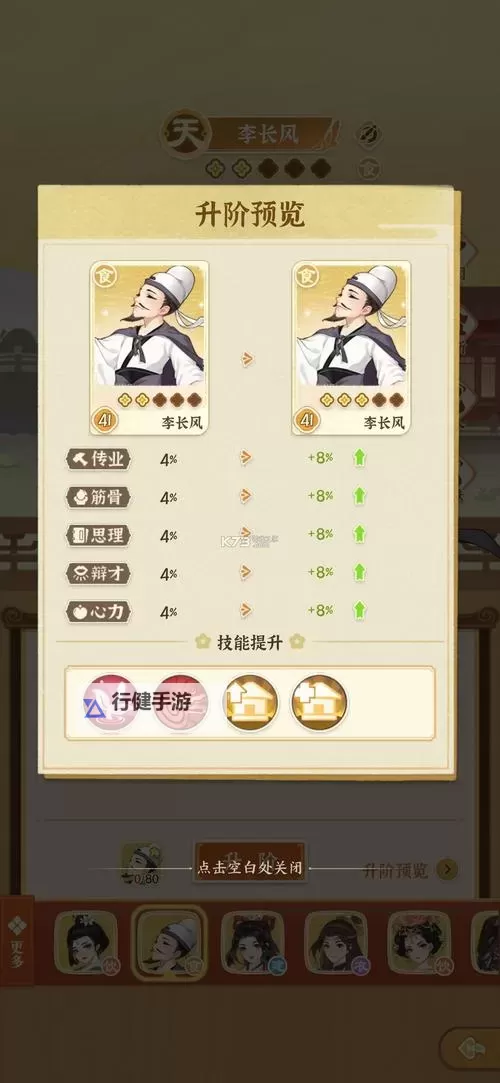Image resolution: width=500 pixels, height=1083 pixels.
Task: Open the 更多 side menu
Action: click(x=17, y=941)
